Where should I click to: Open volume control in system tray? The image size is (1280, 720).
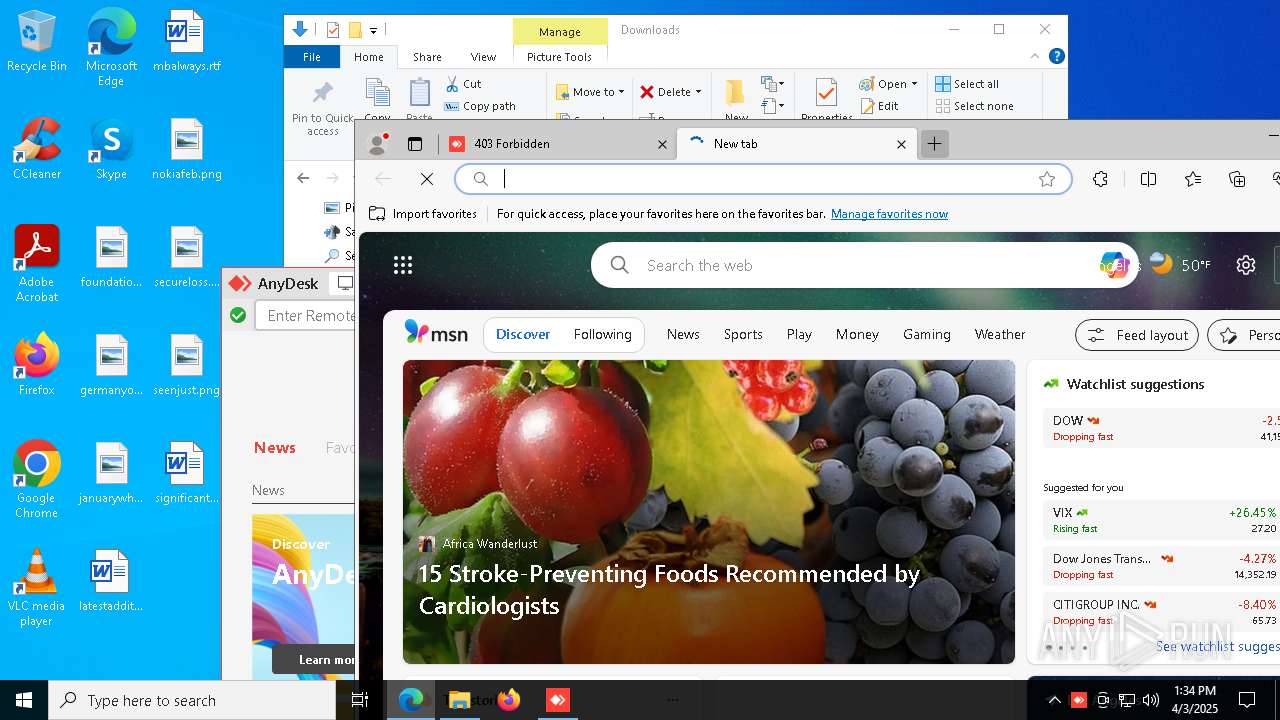[x=1151, y=700]
